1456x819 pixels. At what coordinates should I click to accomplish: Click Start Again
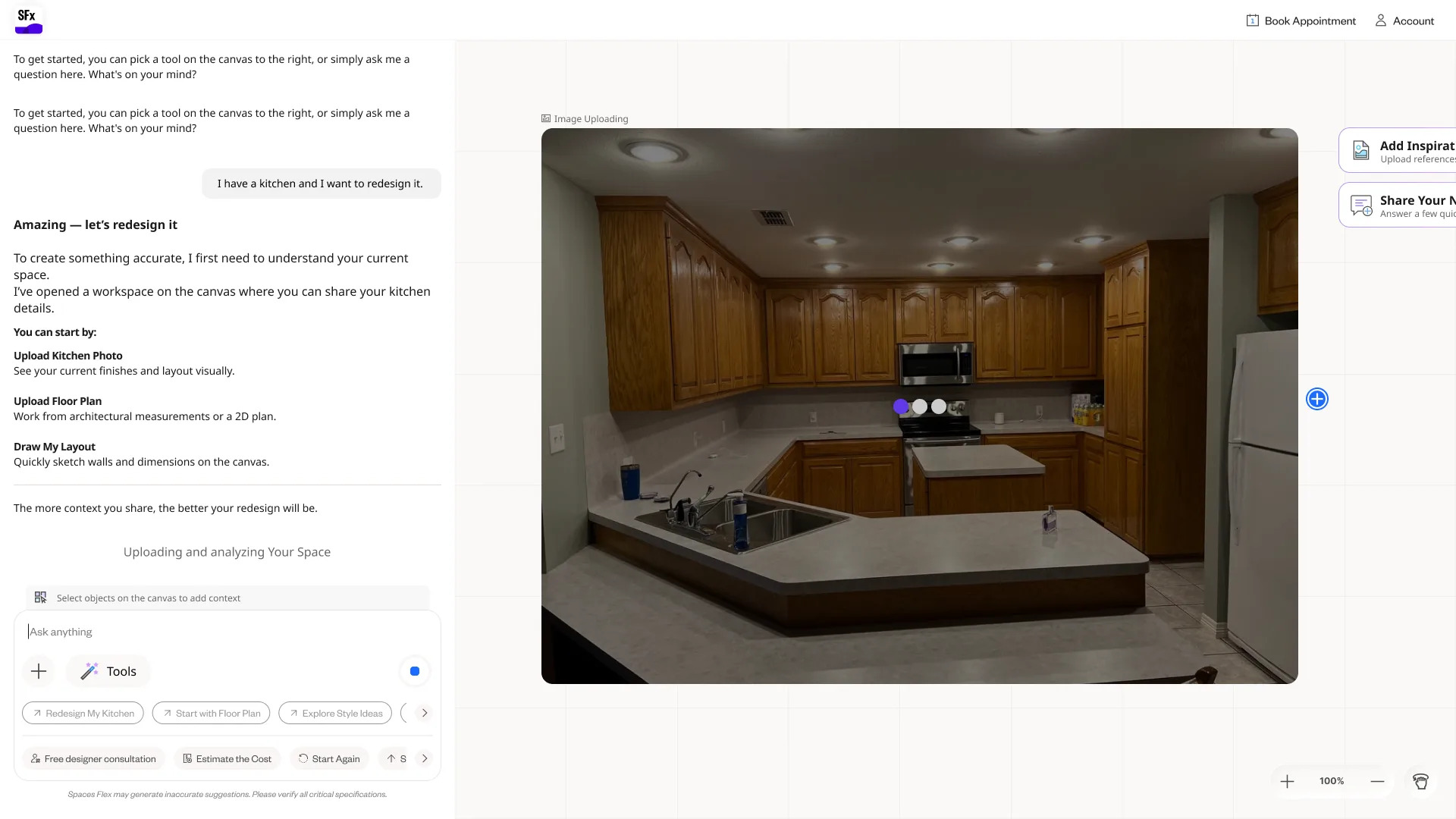click(x=329, y=758)
